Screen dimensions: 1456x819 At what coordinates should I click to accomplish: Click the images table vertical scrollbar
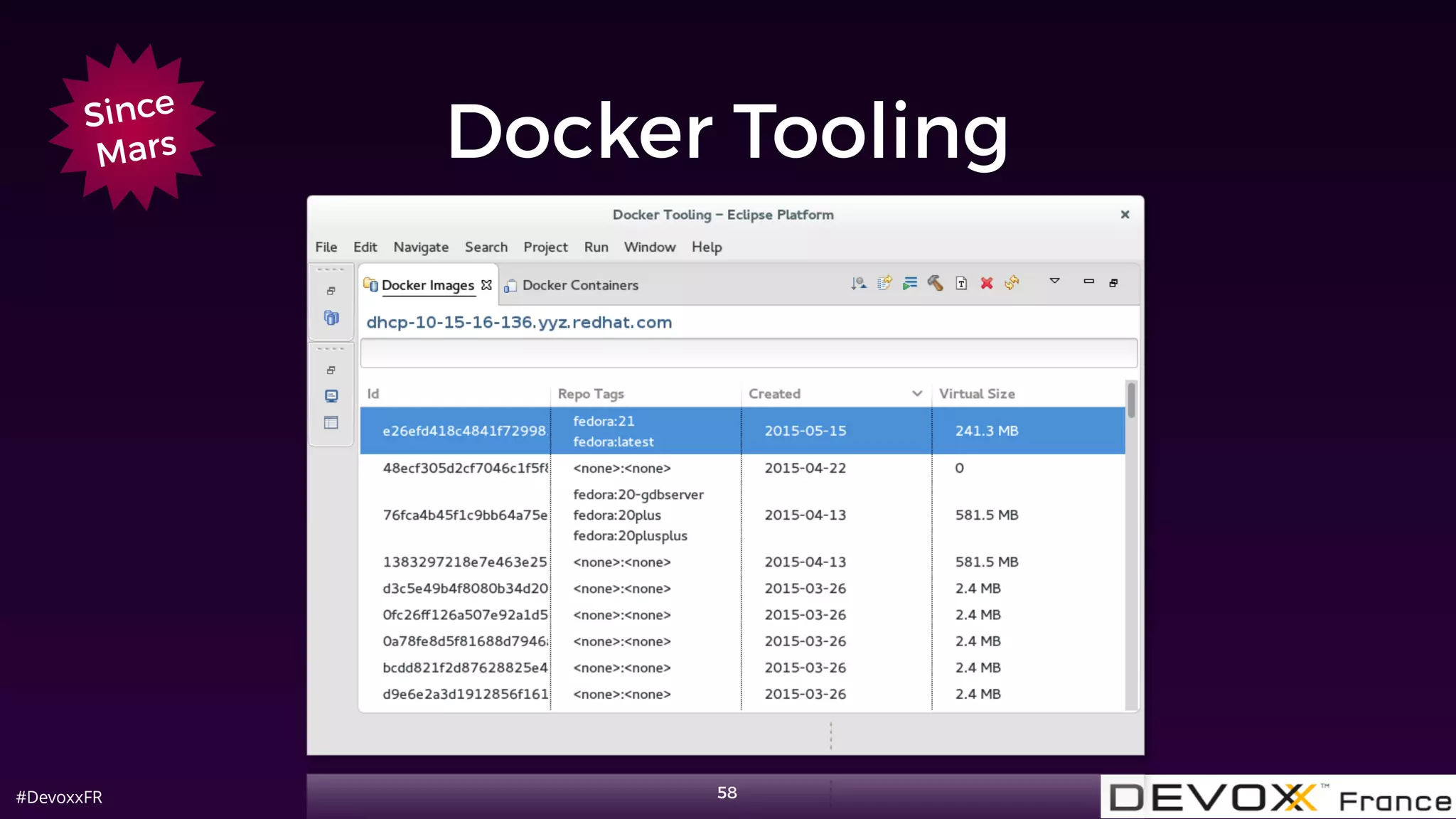pyautogui.click(x=1131, y=545)
